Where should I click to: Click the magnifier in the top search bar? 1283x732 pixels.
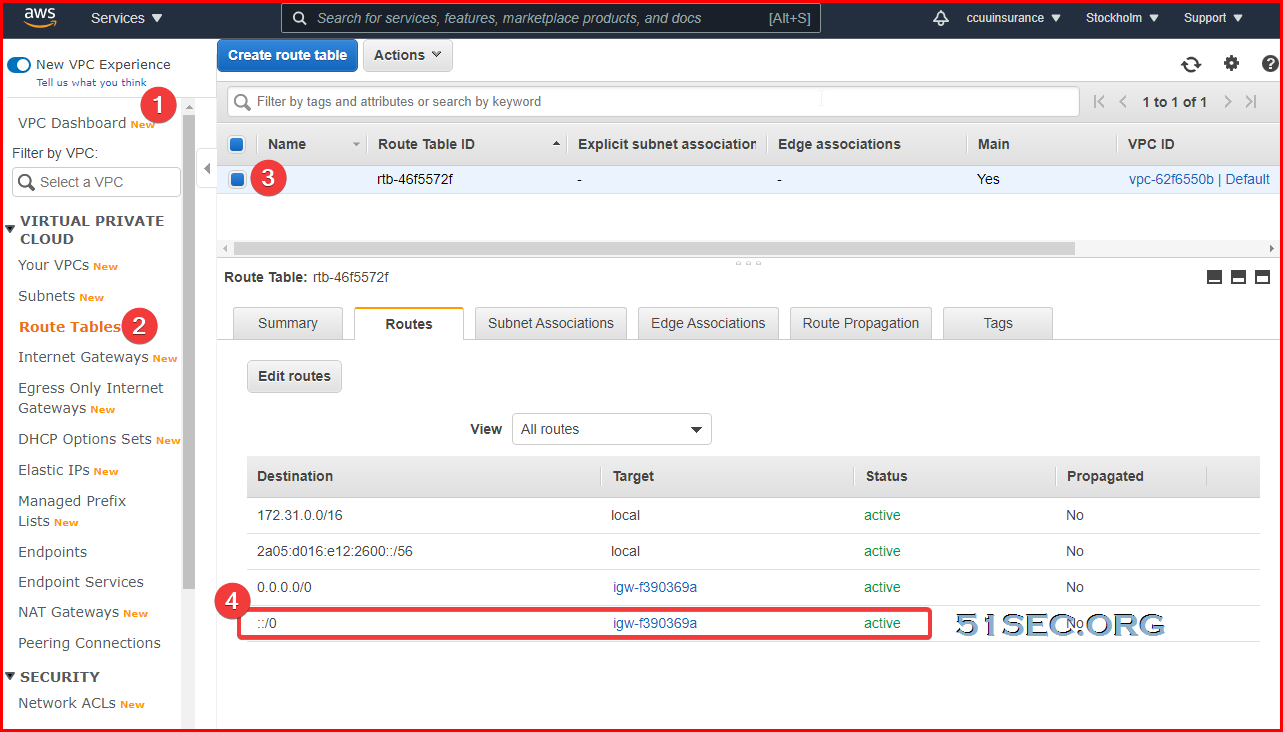[x=300, y=18]
